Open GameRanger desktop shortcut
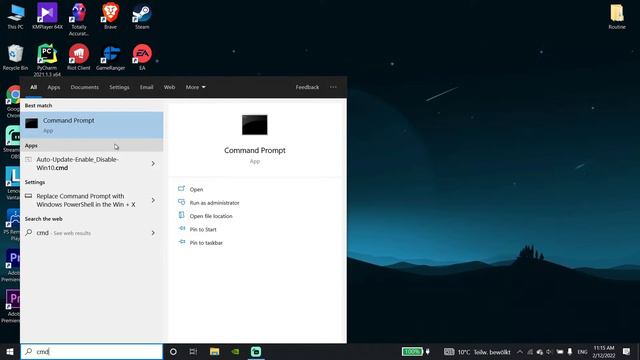The image size is (640, 360). 110,58
